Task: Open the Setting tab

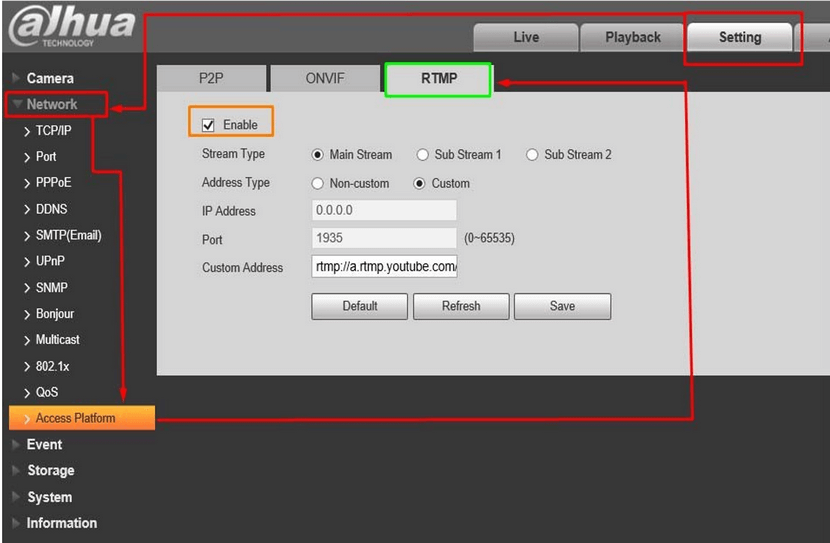Action: pyautogui.click(x=740, y=37)
